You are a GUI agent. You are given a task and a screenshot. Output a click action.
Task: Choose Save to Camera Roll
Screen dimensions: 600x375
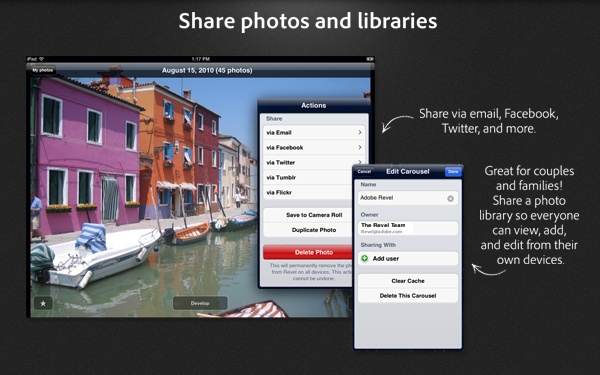pyautogui.click(x=308, y=215)
